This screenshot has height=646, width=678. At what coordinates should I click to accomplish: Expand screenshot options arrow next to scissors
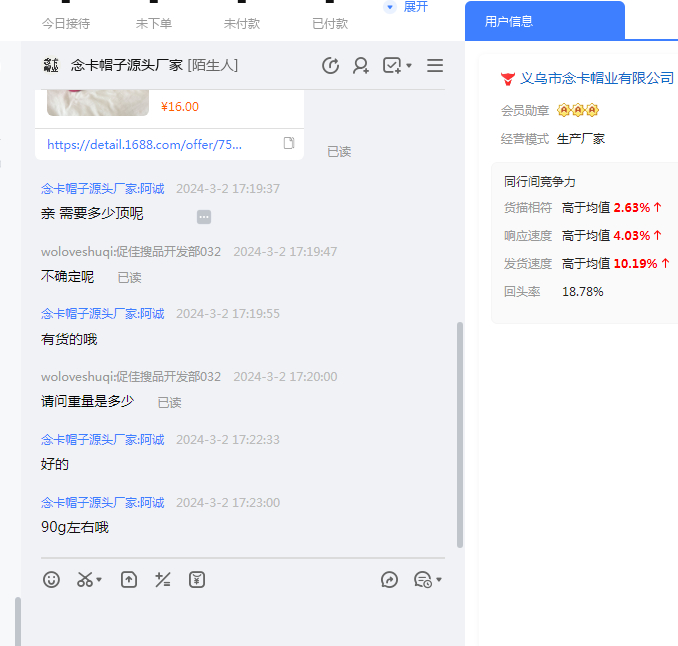point(99,579)
